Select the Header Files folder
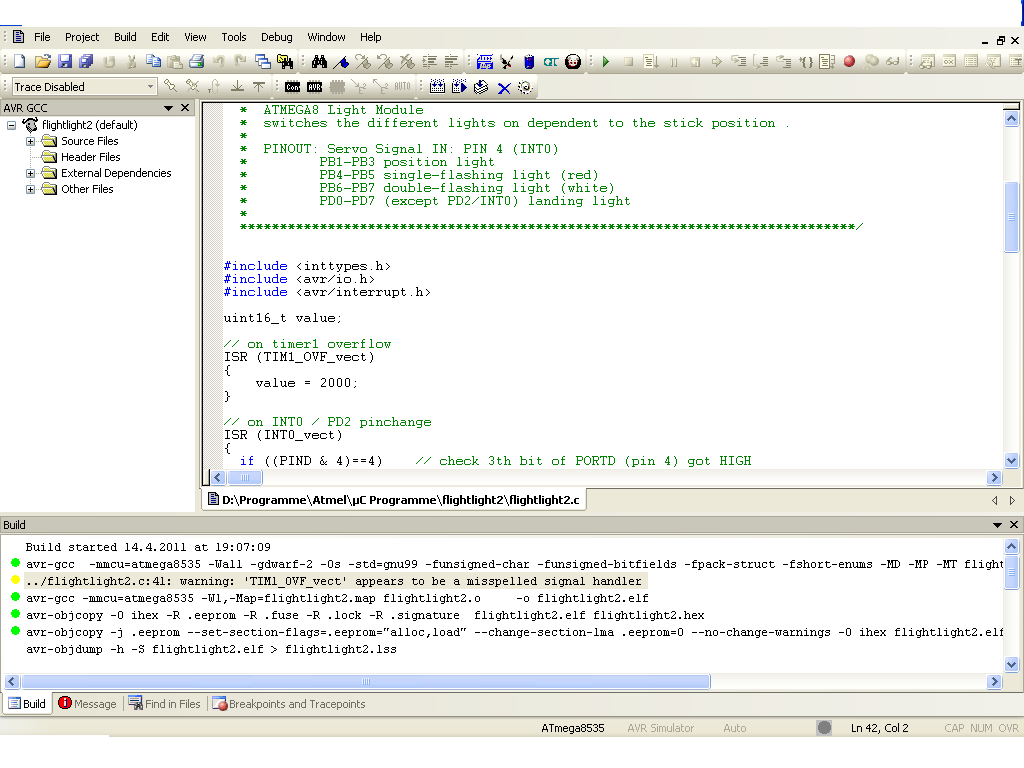The image size is (1024, 768). pos(90,157)
